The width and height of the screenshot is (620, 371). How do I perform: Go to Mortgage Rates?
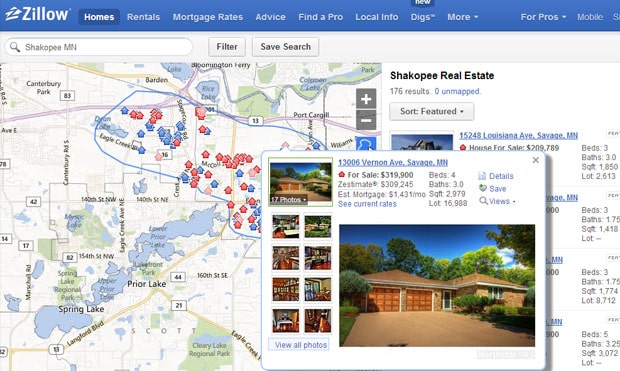[x=208, y=17]
